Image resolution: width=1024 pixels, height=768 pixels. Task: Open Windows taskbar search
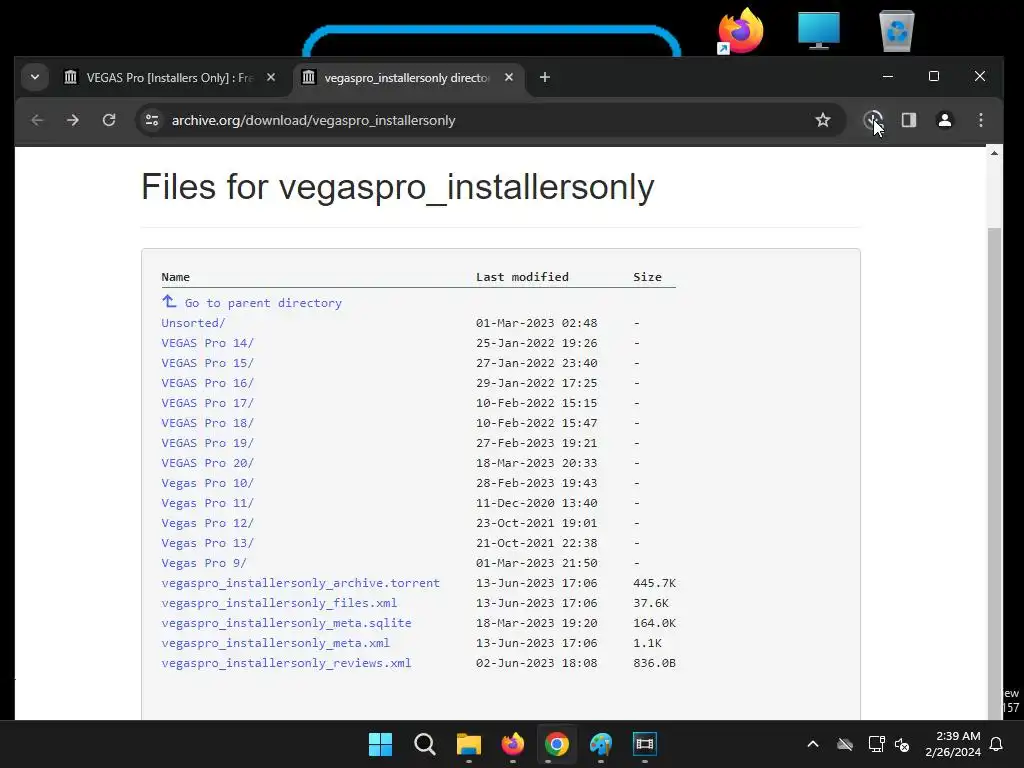pyautogui.click(x=424, y=744)
